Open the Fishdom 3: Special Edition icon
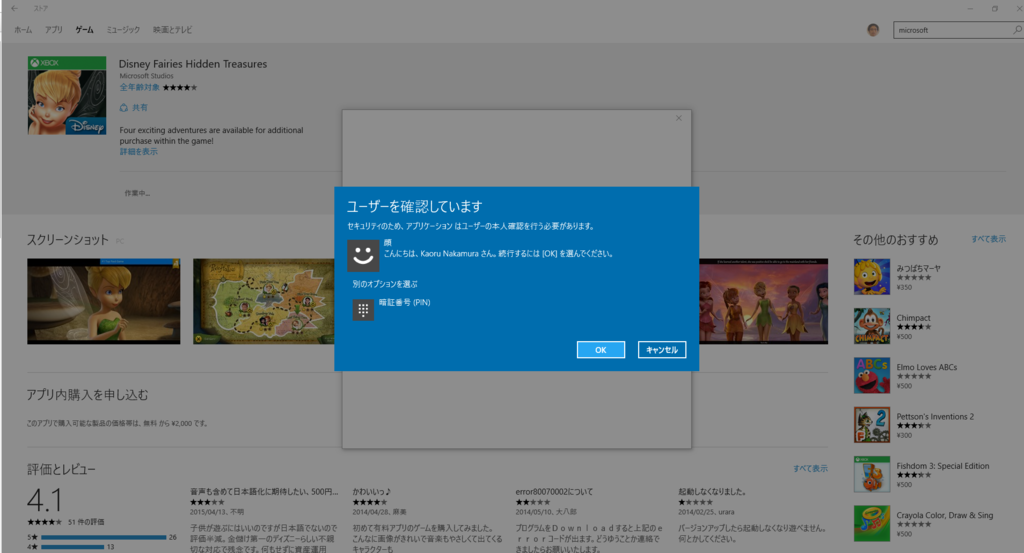1024x553 pixels. (872, 474)
